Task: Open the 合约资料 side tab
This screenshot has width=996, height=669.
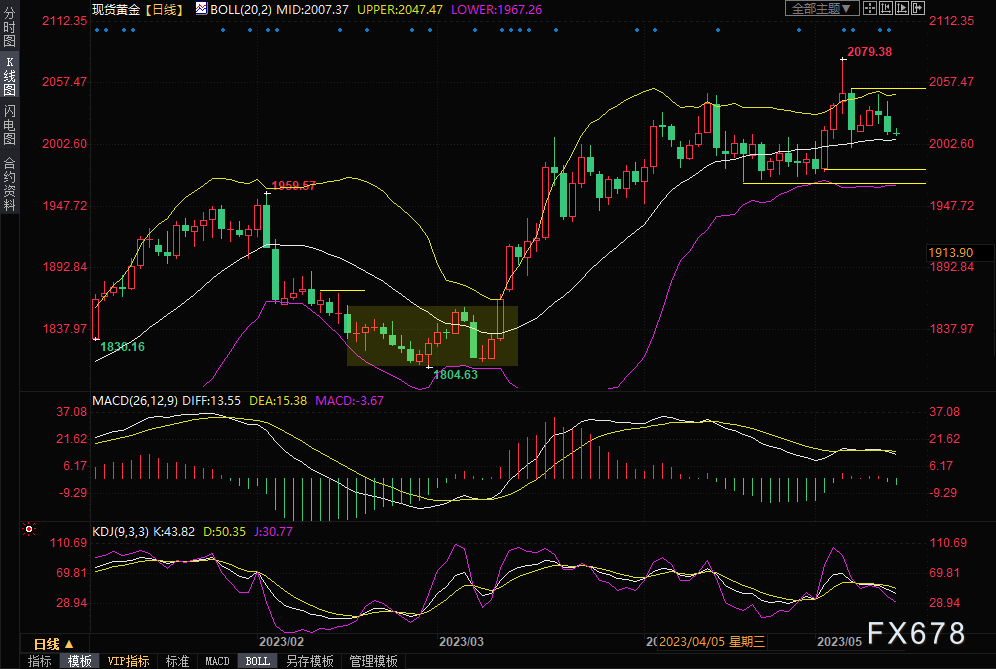Action: 9,184
